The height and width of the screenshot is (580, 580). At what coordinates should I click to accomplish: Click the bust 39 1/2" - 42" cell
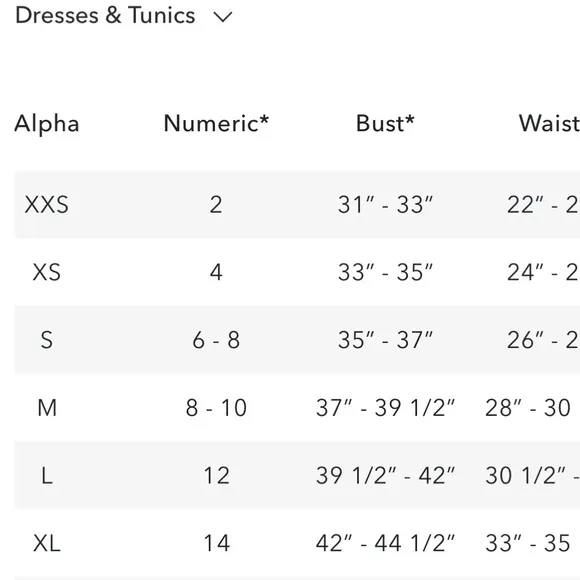pos(385,476)
